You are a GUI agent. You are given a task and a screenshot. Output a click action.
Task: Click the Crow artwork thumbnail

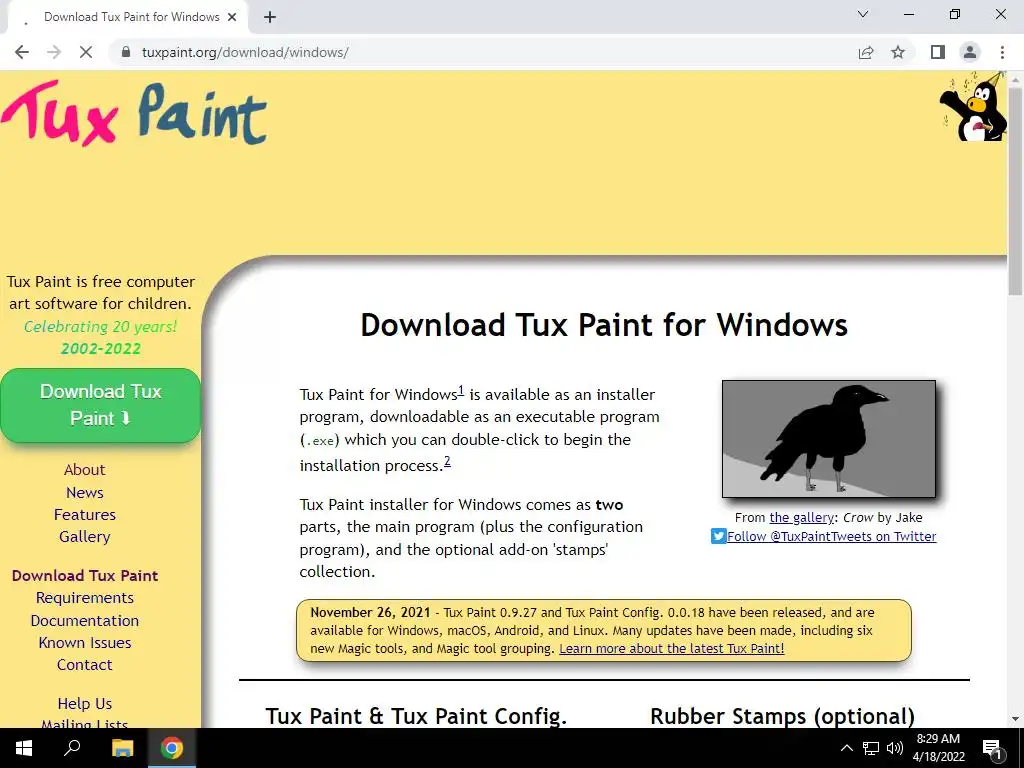(x=829, y=439)
